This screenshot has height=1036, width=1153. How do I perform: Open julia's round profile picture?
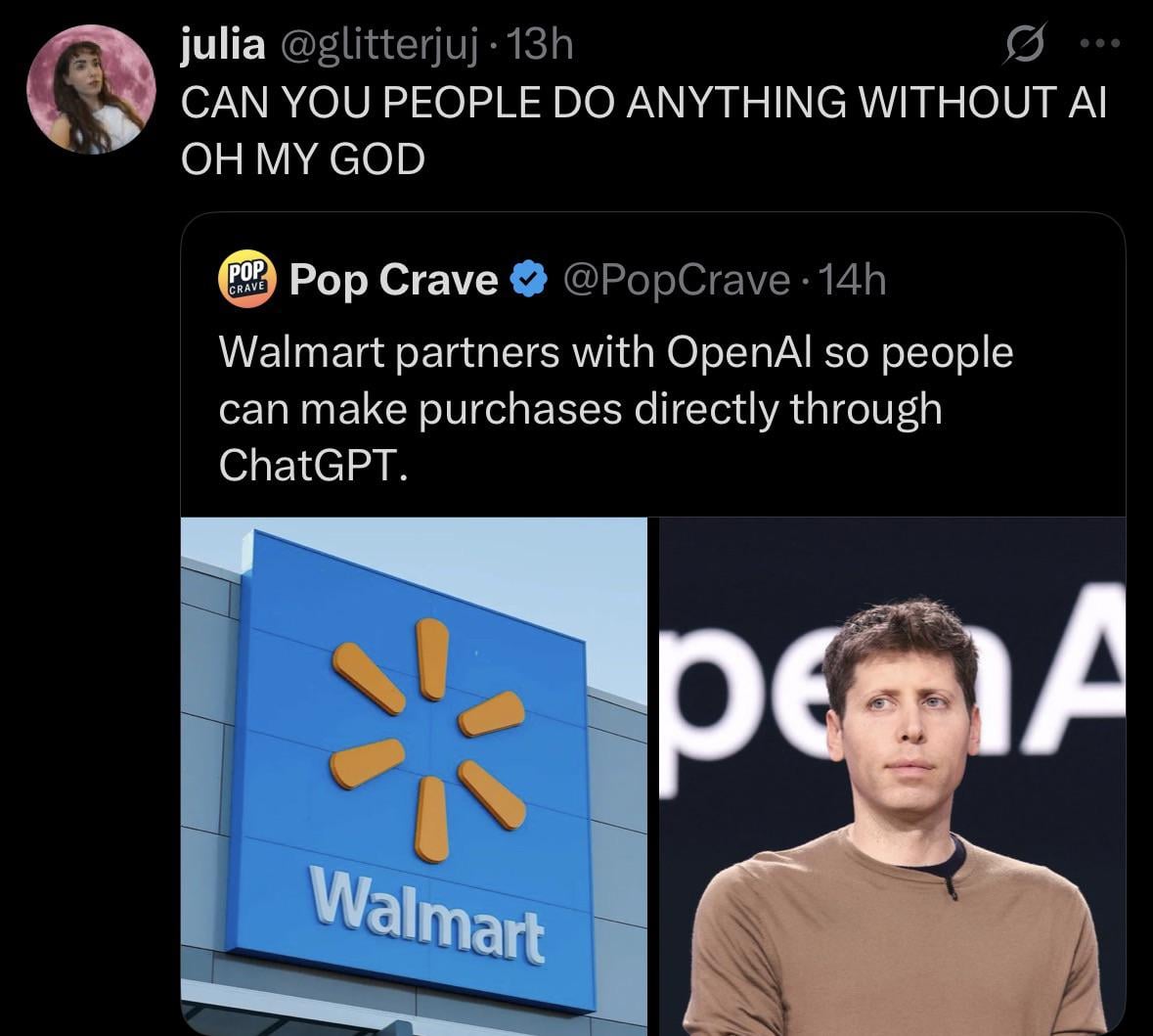pos(91,89)
